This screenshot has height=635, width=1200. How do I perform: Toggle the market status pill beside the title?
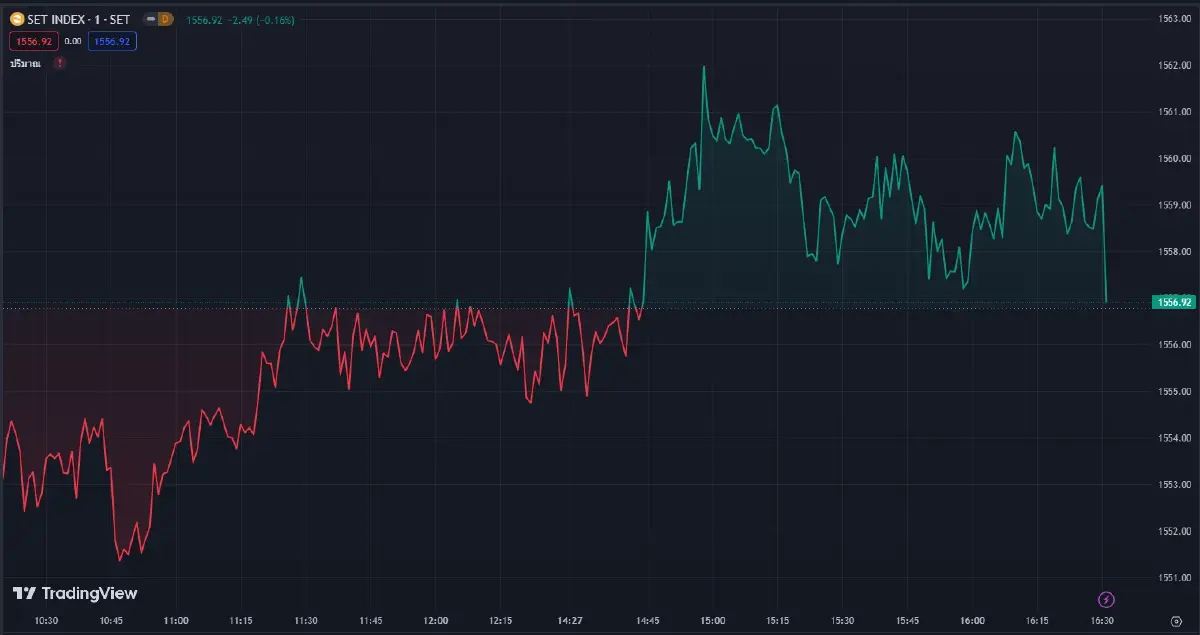tap(150, 19)
